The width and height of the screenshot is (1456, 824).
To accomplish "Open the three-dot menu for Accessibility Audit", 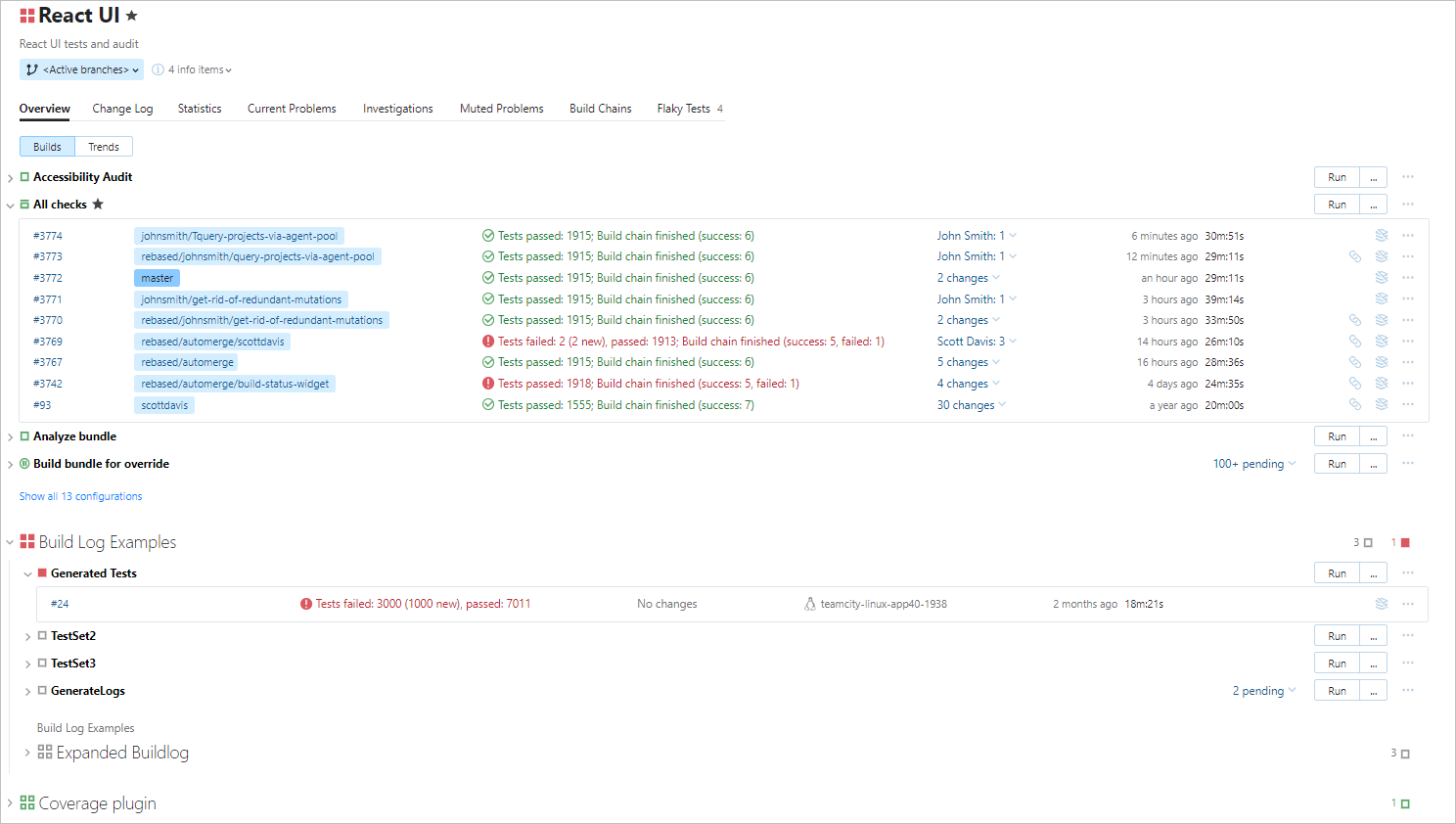I will click(x=1408, y=177).
